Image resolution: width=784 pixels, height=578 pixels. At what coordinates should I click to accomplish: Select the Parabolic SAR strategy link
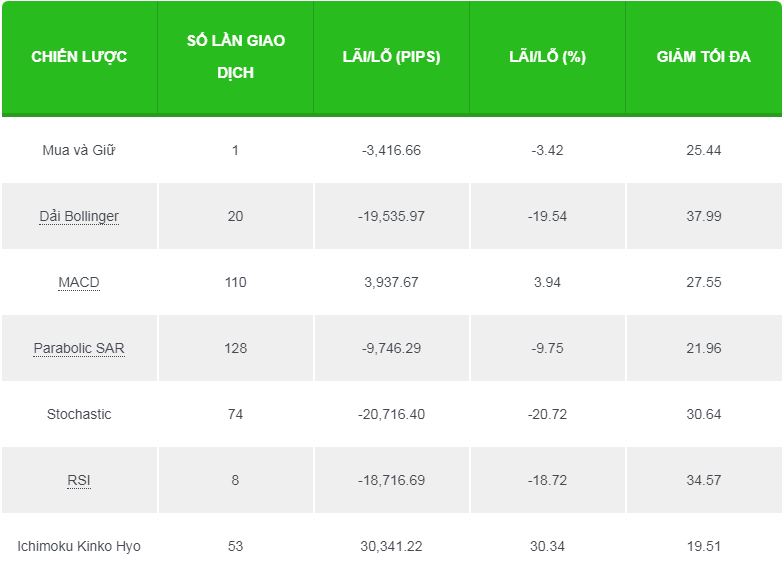click(79, 348)
